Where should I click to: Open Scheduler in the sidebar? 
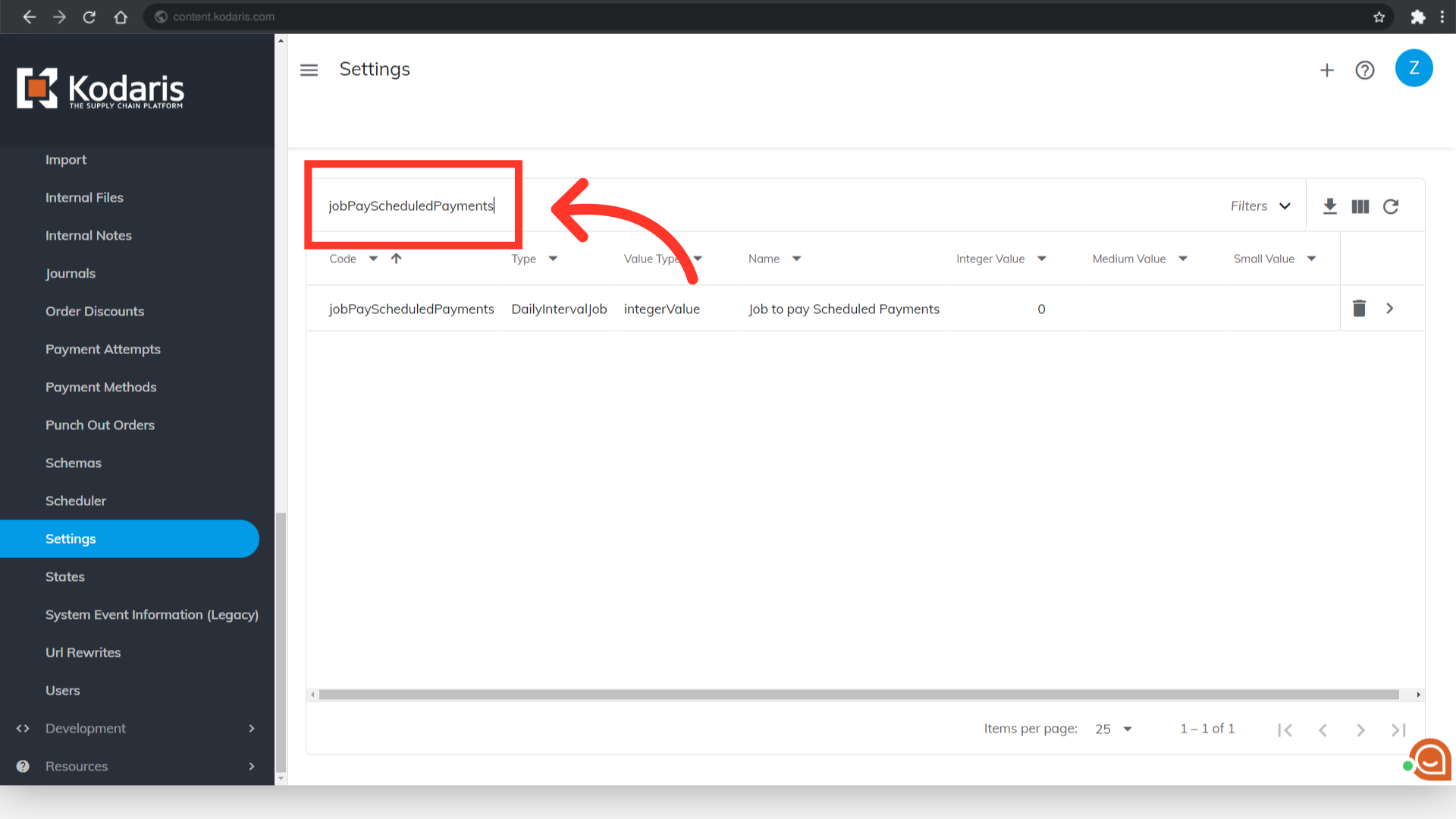point(76,500)
